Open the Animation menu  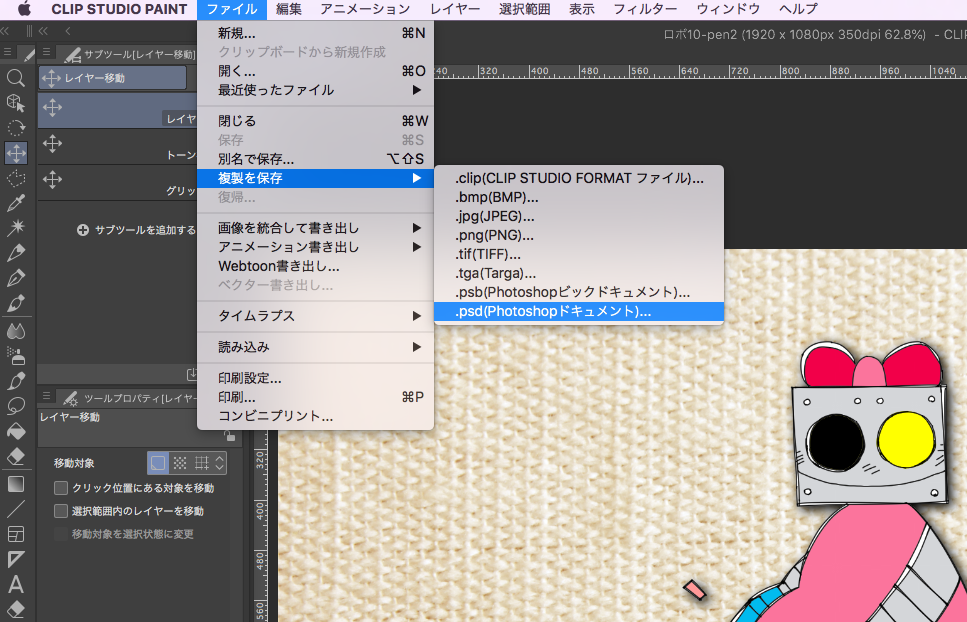point(365,9)
